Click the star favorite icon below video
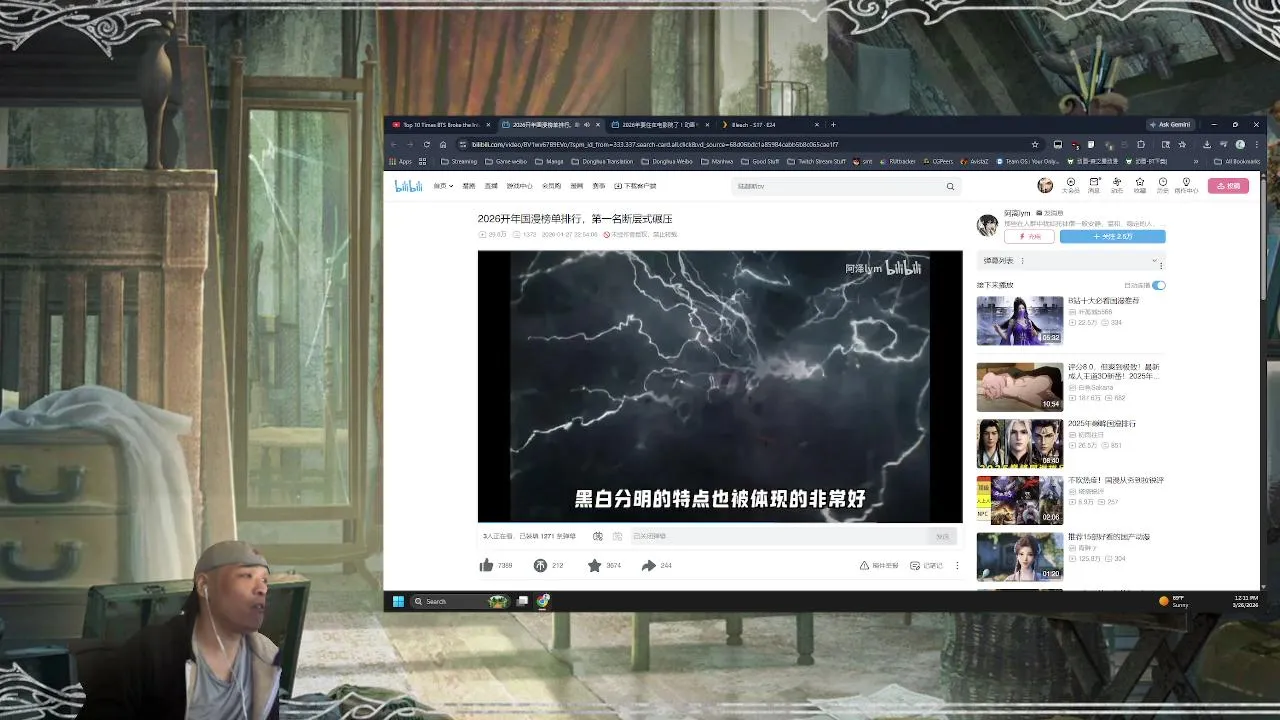This screenshot has width=1280, height=720. click(x=594, y=566)
